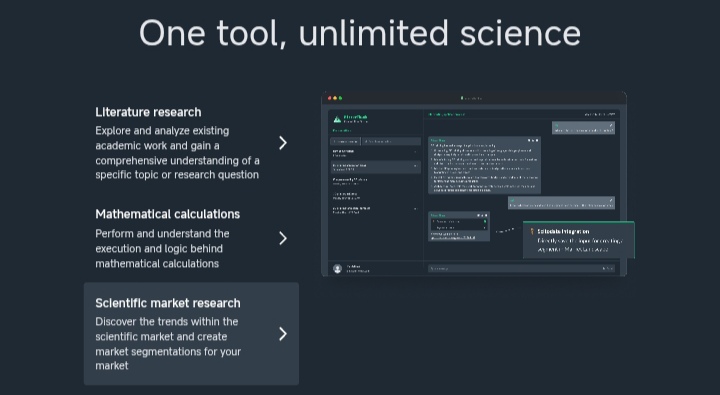This screenshot has height=395, width=720.
Task: Click the green triangle logo in app preview
Action: click(x=337, y=119)
